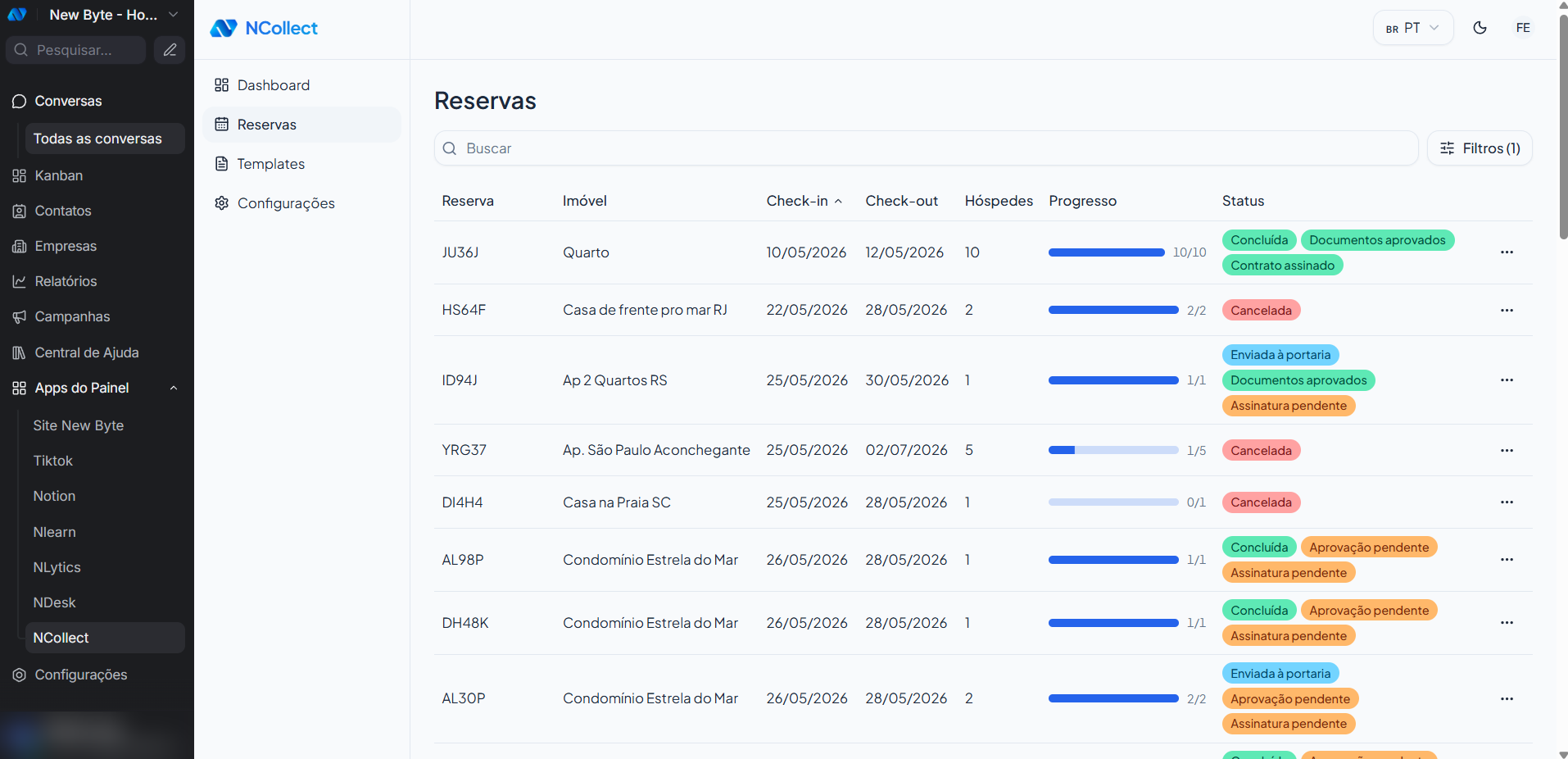Image resolution: width=1568 pixels, height=759 pixels.
Task: Open row actions menu for reservation JU36J
Action: [x=1507, y=252]
